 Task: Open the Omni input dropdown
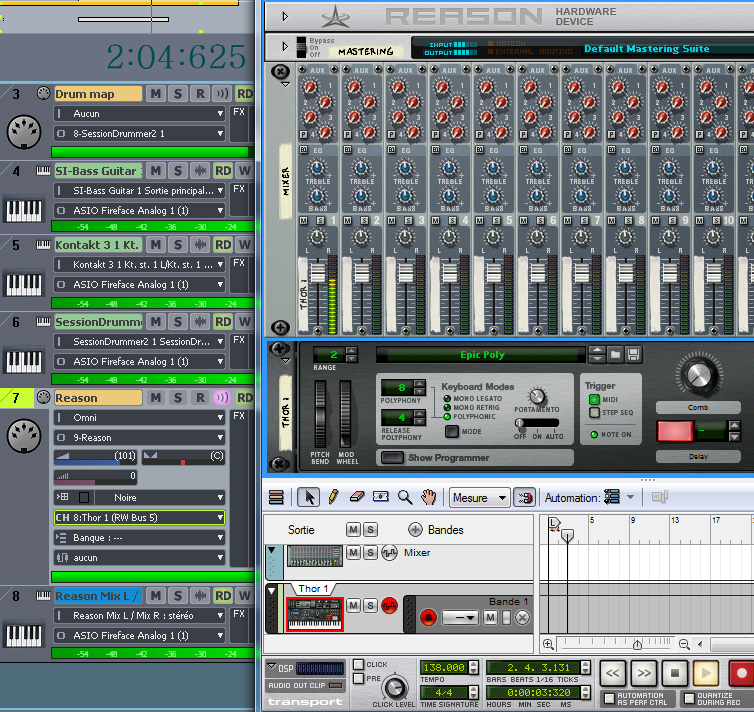139,418
